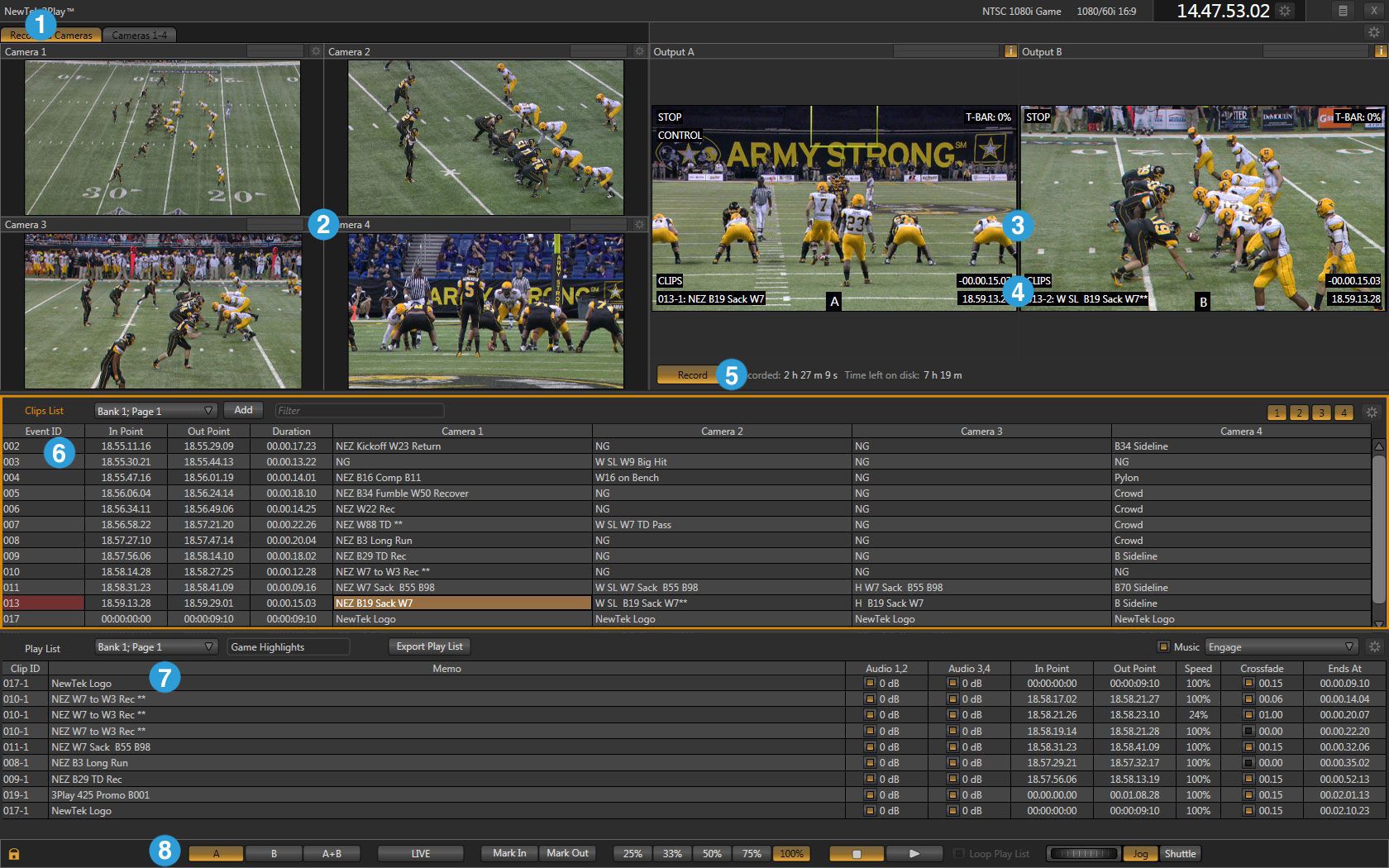The width and height of the screenshot is (1389, 868).
Task: Select Event ID 013 cell
Action: (x=43, y=603)
